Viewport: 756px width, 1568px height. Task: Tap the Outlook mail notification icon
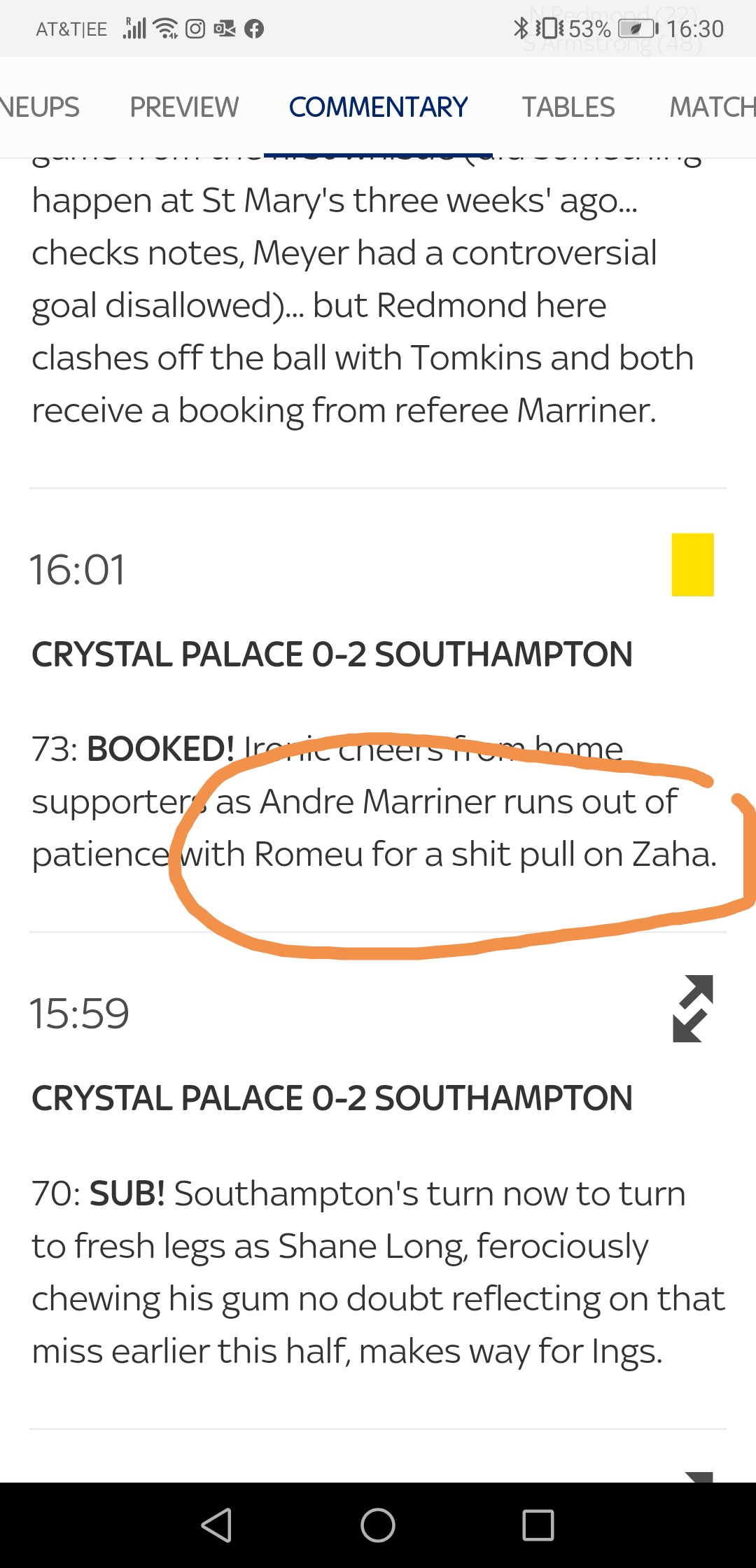(225, 29)
